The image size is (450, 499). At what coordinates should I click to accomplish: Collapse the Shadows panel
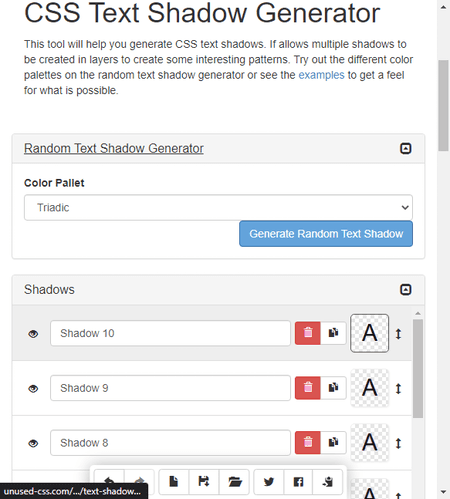click(x=405, y=289)
